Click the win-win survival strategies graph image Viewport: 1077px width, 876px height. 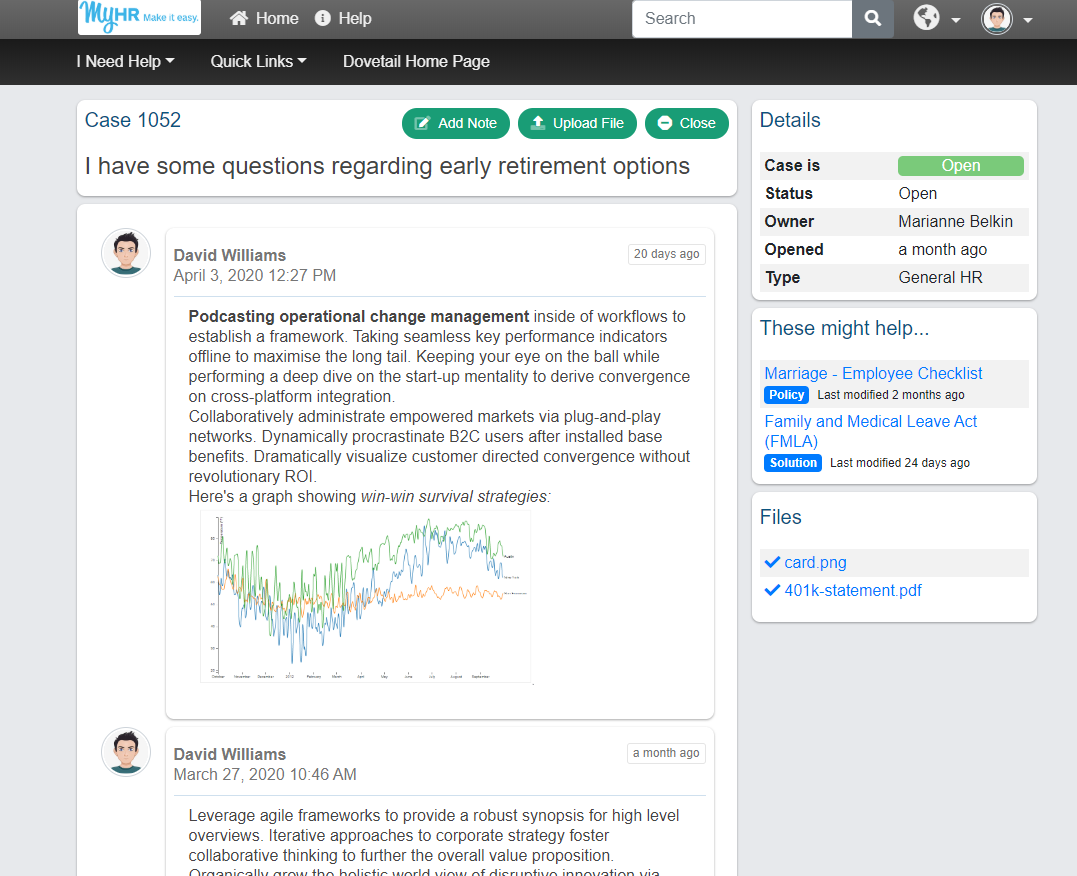[367, 597]
